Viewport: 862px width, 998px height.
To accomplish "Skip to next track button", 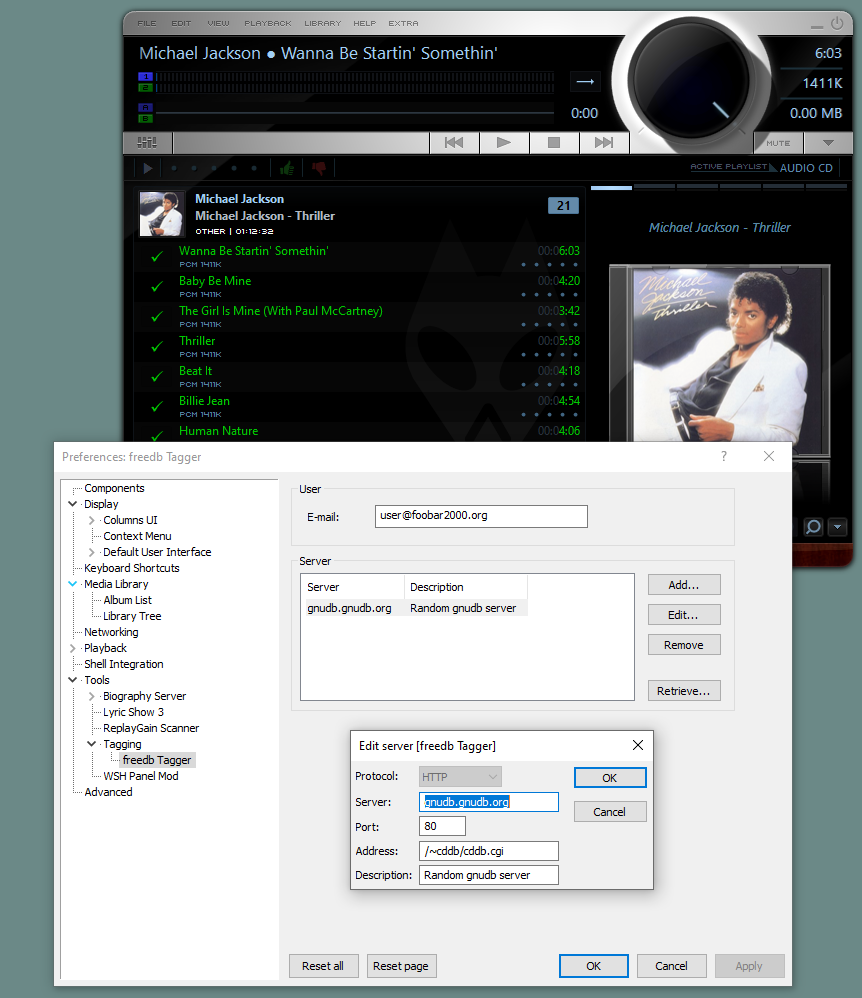I will (x=604, y=143).
